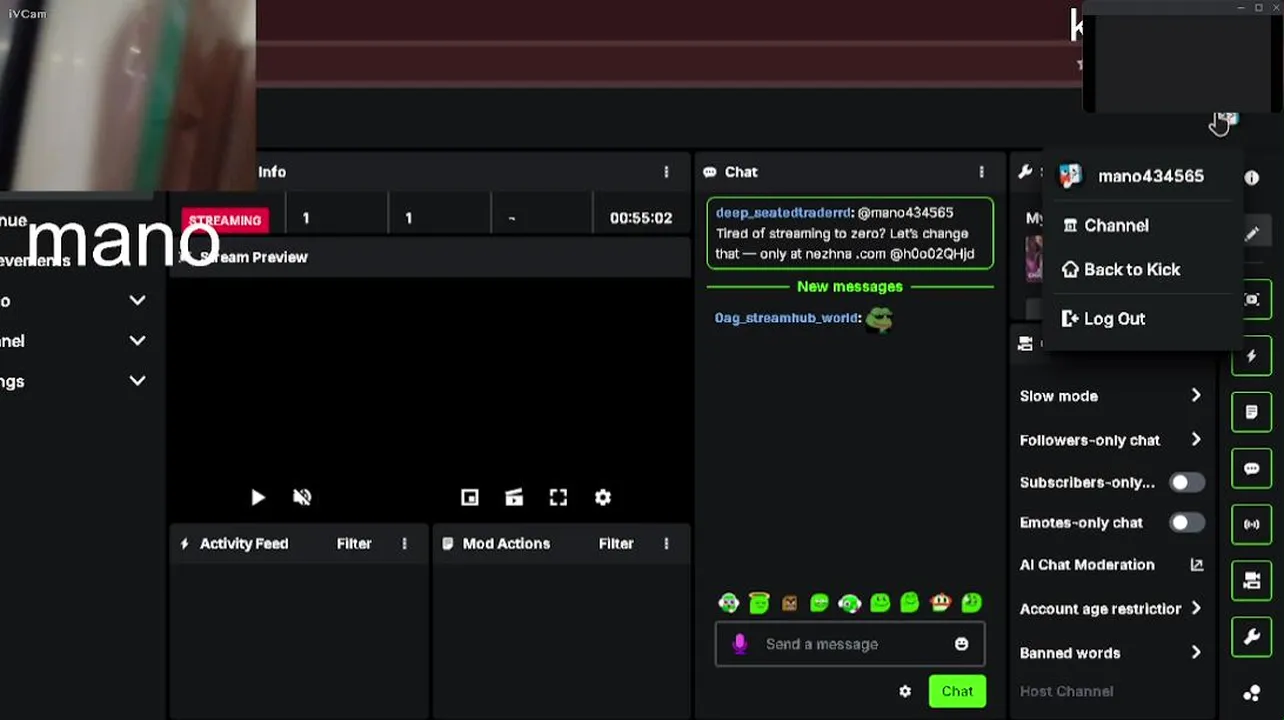Click the Stream Preview panel title
The width and height of the screenshot is (1284, 720).
tap(253, 257)
